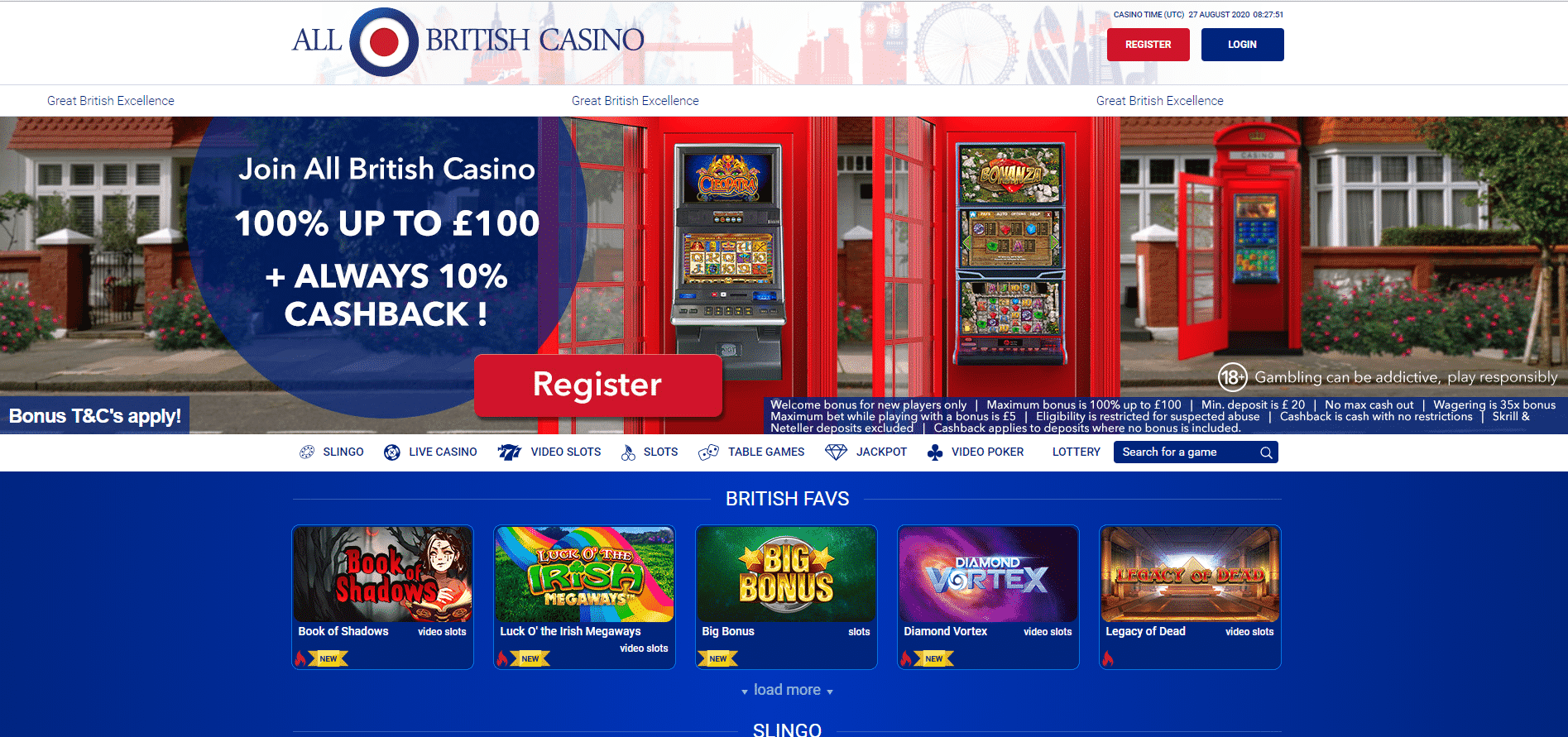Open the Lottery category

pyautogui.click(x=1077, y=452)
